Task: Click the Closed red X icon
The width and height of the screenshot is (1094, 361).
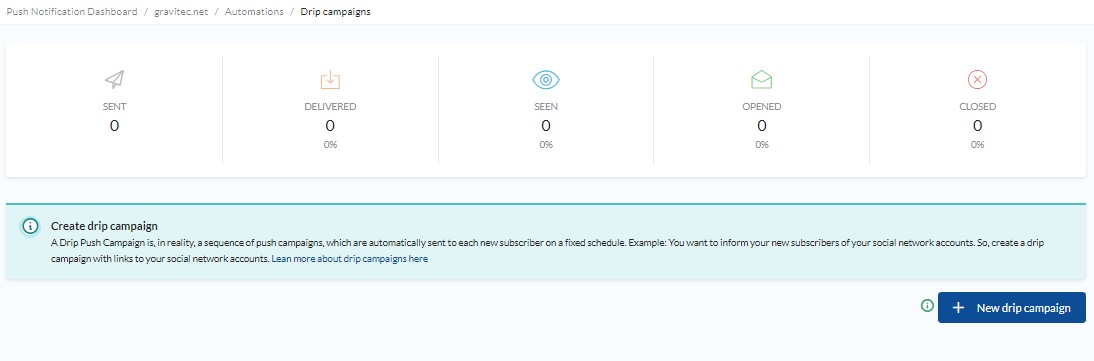Action: click(x=977, y=80)
